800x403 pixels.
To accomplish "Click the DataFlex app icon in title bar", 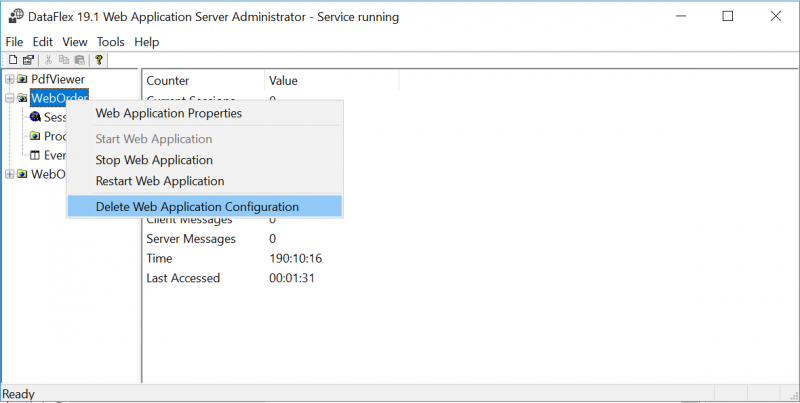I will [17, 16].
